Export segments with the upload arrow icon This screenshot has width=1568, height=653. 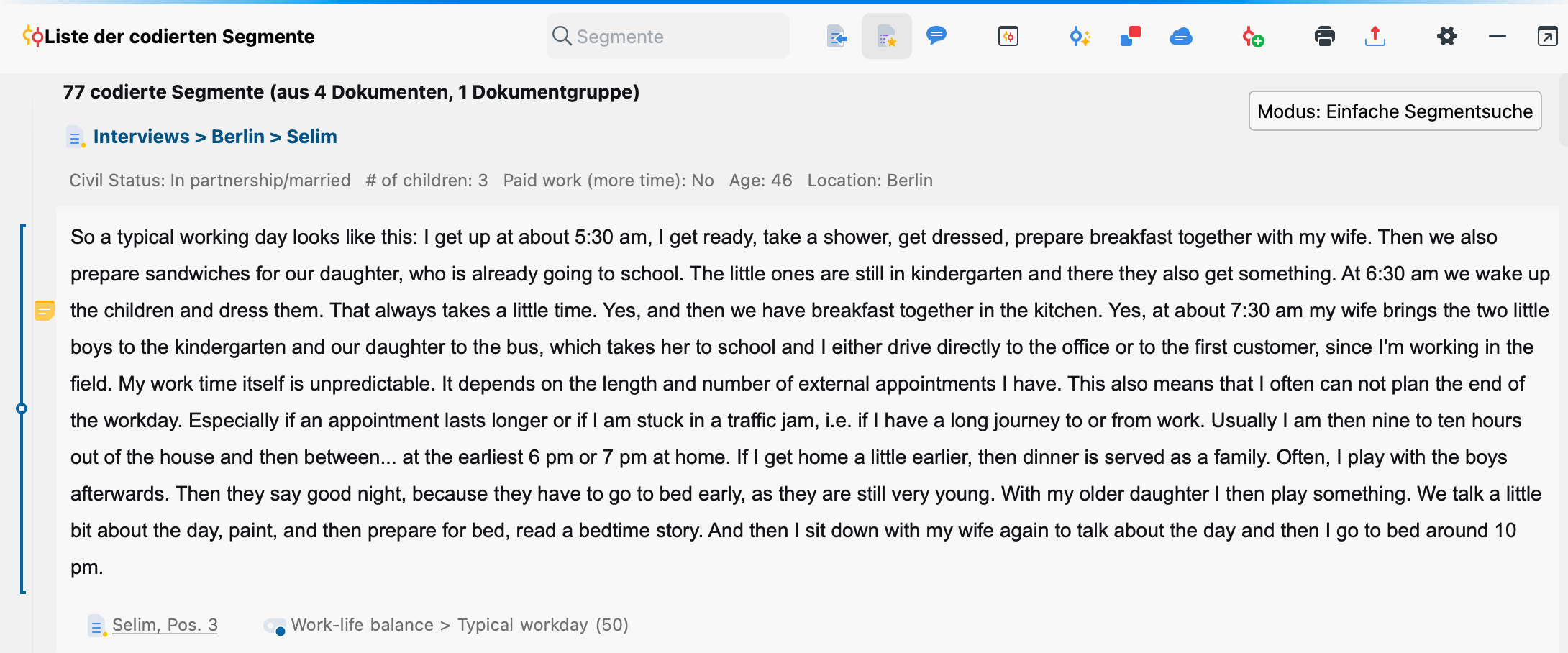pos(1375,36)
